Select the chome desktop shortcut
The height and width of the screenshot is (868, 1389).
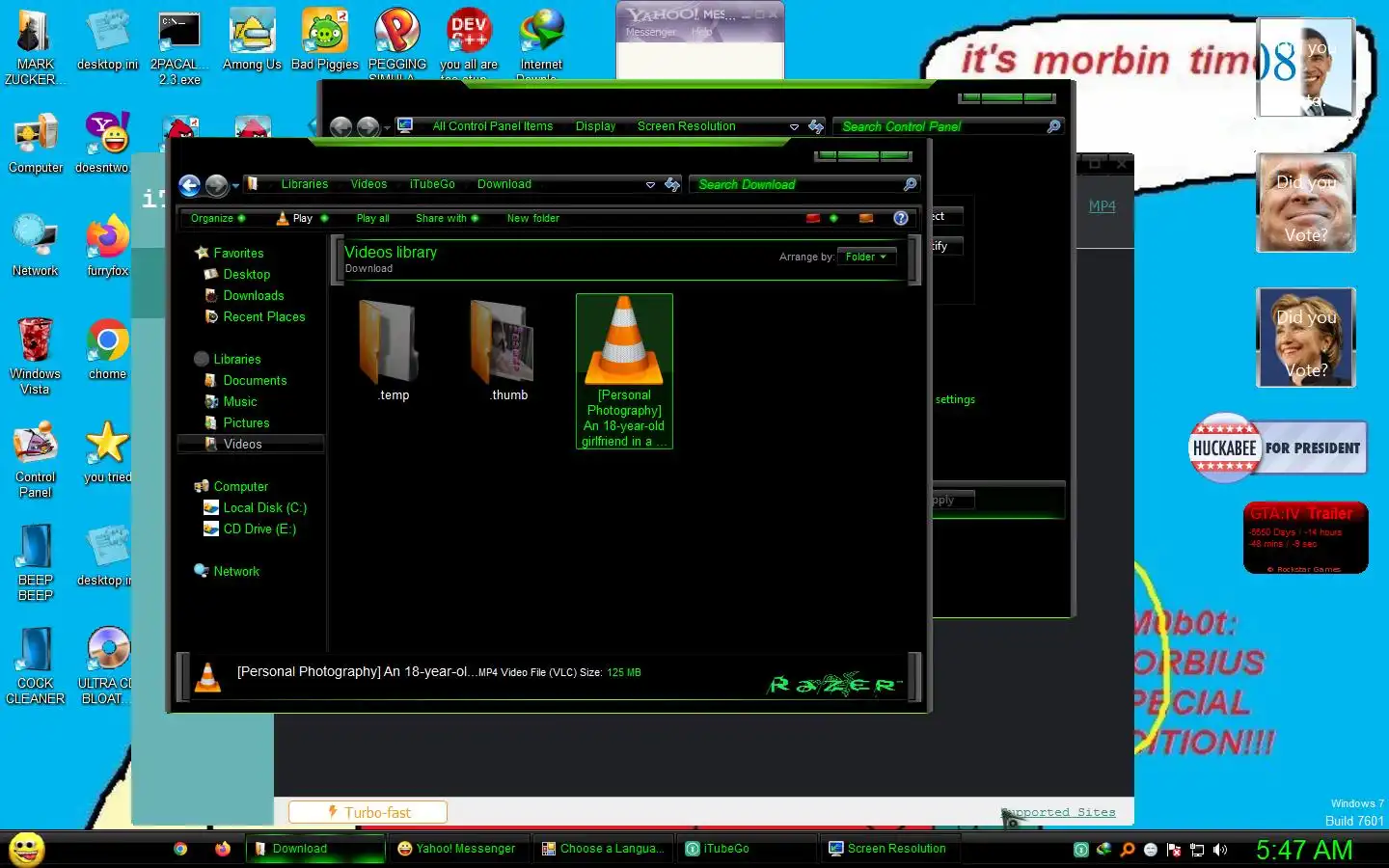(107, 349)
